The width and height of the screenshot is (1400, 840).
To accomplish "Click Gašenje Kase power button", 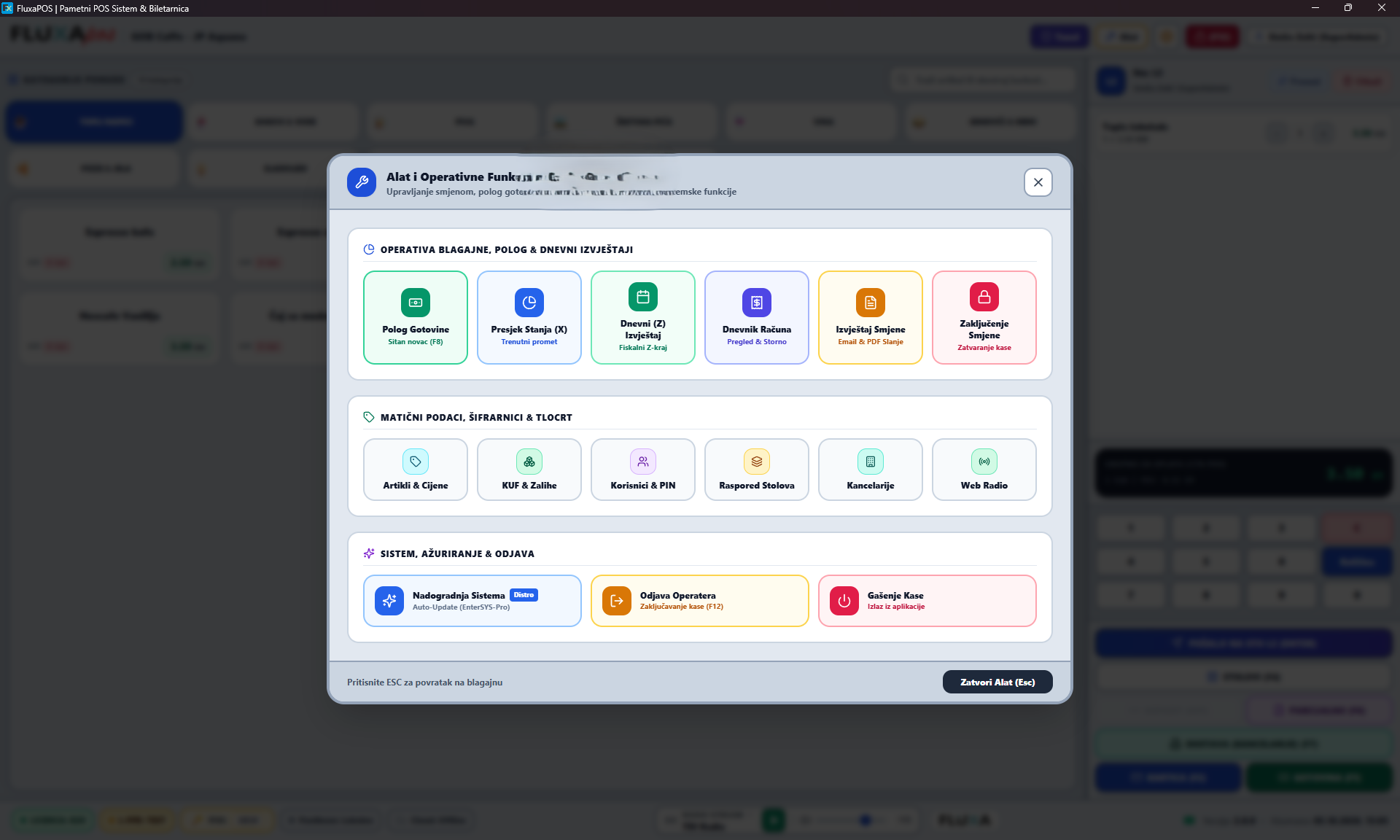I will [927, 601].
